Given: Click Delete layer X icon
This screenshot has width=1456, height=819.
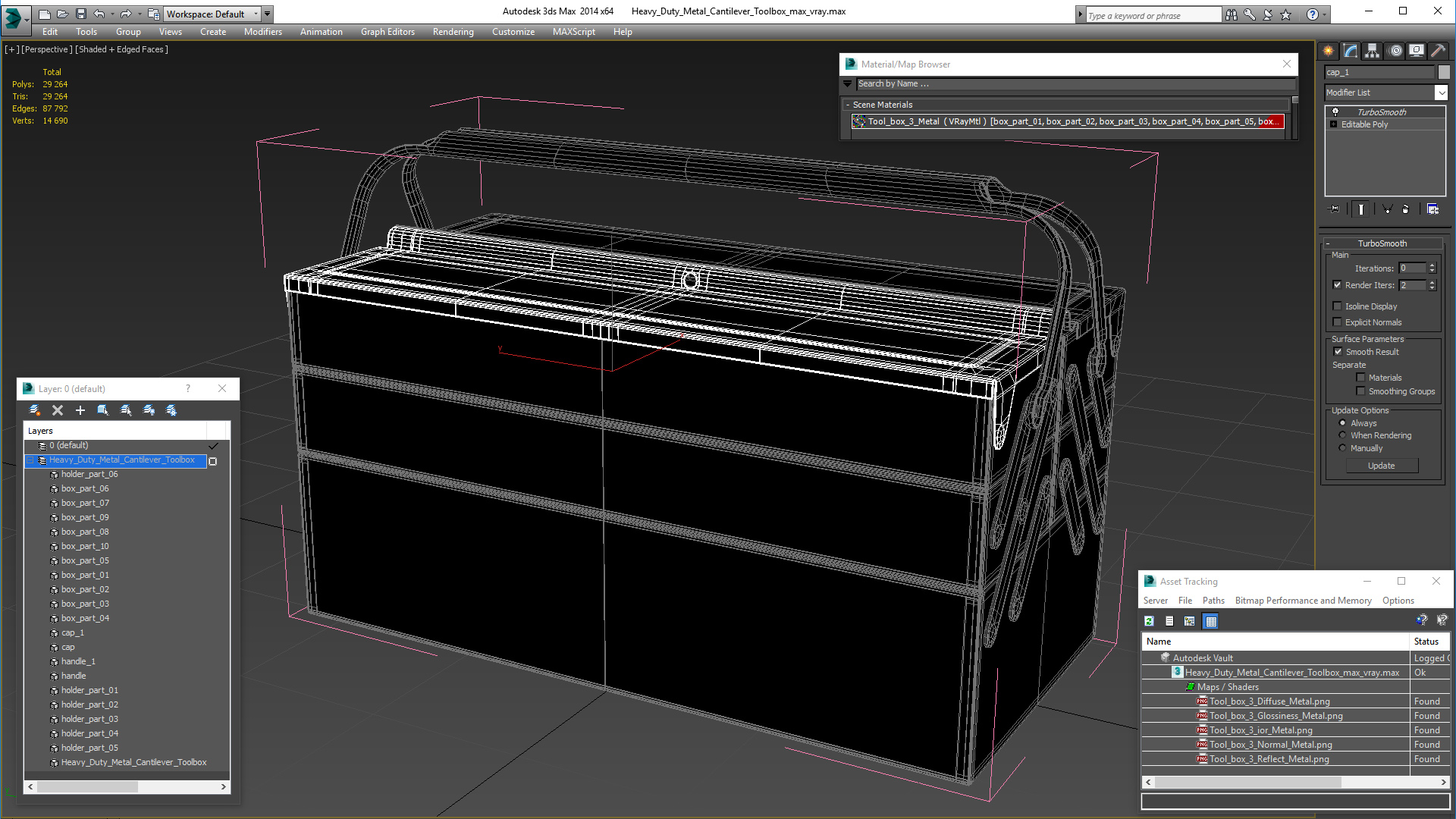Looking at the screenshot, I should [58, 410].
